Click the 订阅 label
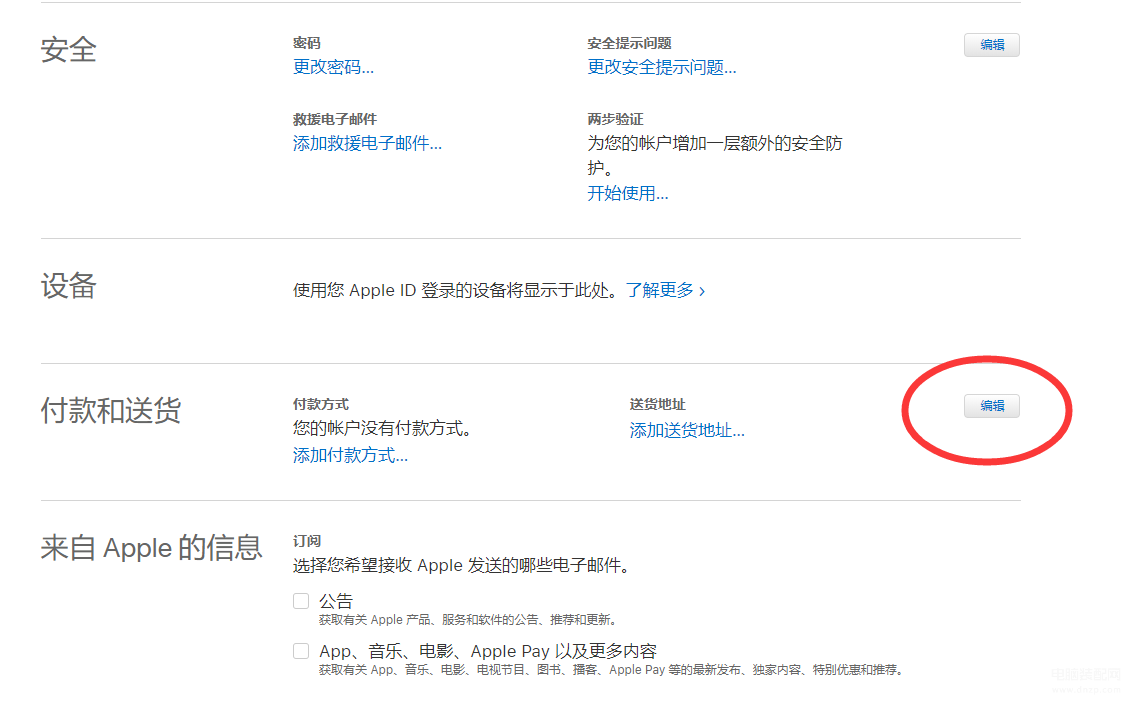This screenshot has width=1131, height=703. 307,540
